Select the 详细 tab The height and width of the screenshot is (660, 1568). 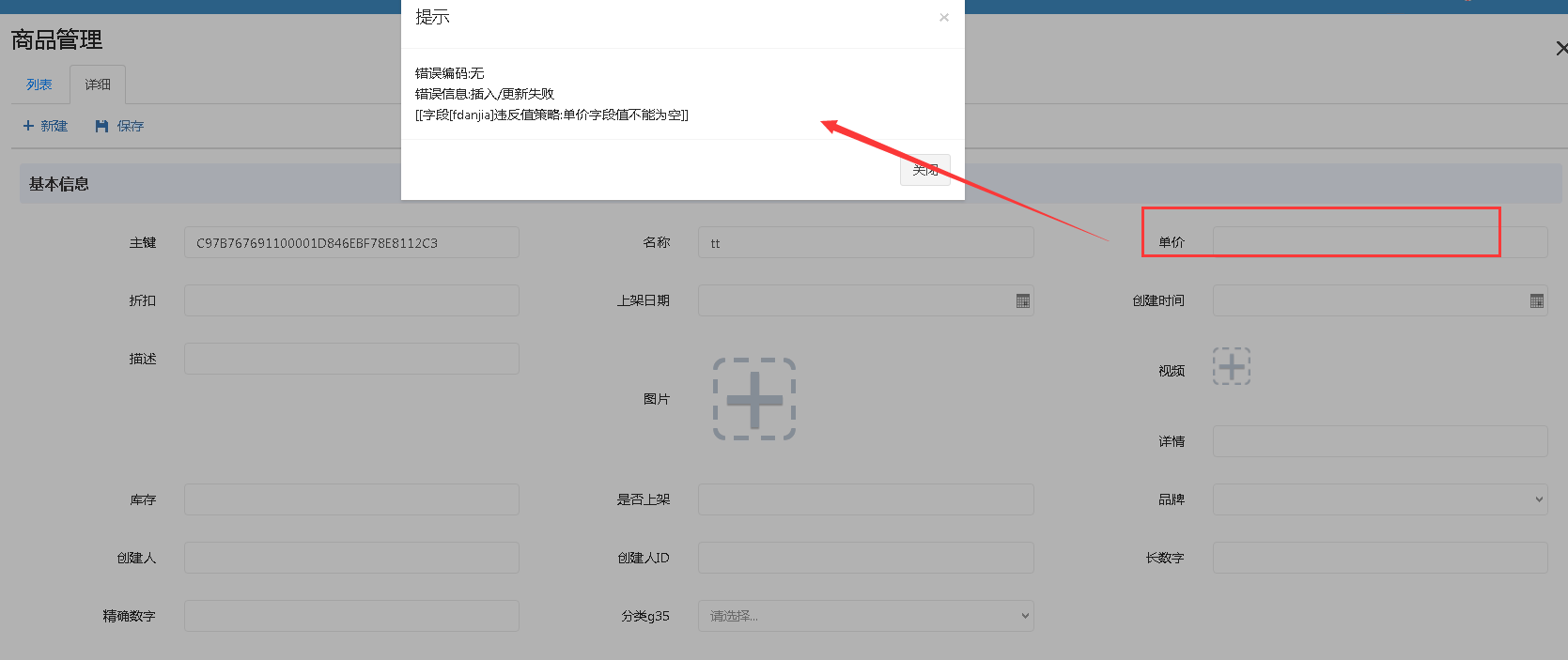pyautogui.click(x=98, y=84)
